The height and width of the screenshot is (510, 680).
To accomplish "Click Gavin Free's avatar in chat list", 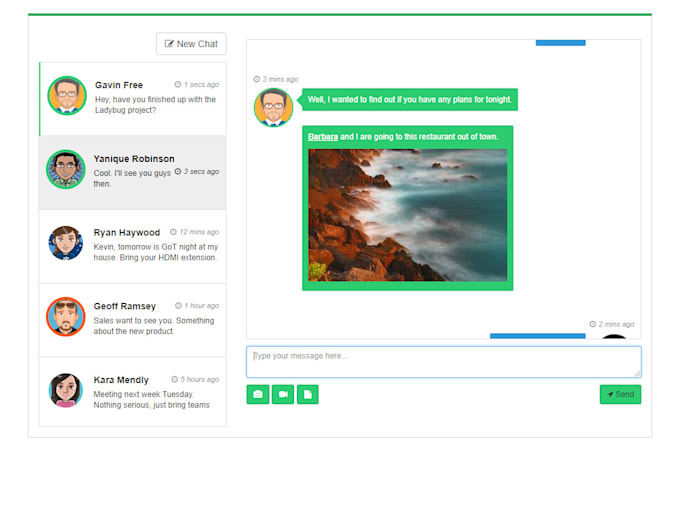I will point(67,95).
